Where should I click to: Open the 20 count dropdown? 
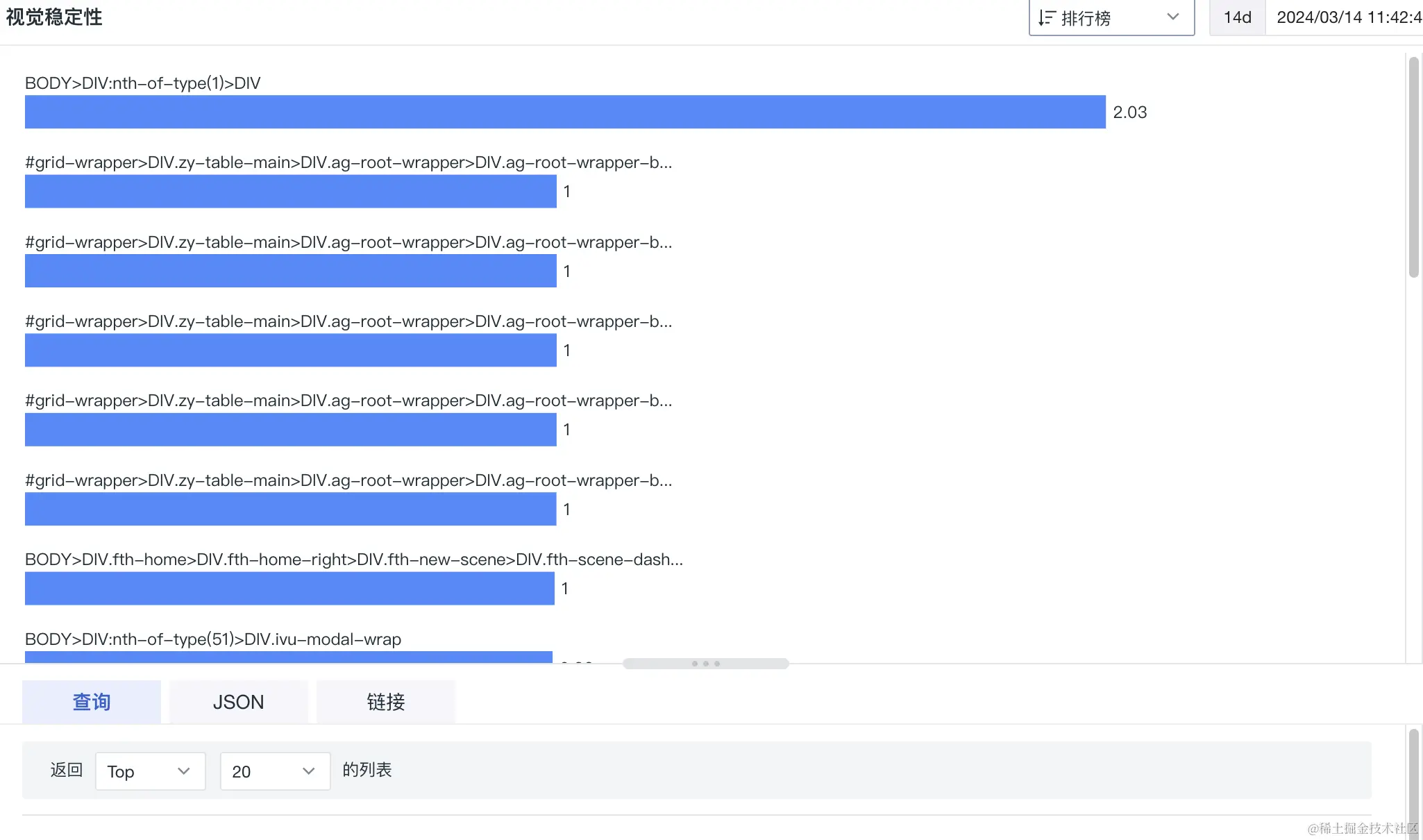click(x=275, y=771)
